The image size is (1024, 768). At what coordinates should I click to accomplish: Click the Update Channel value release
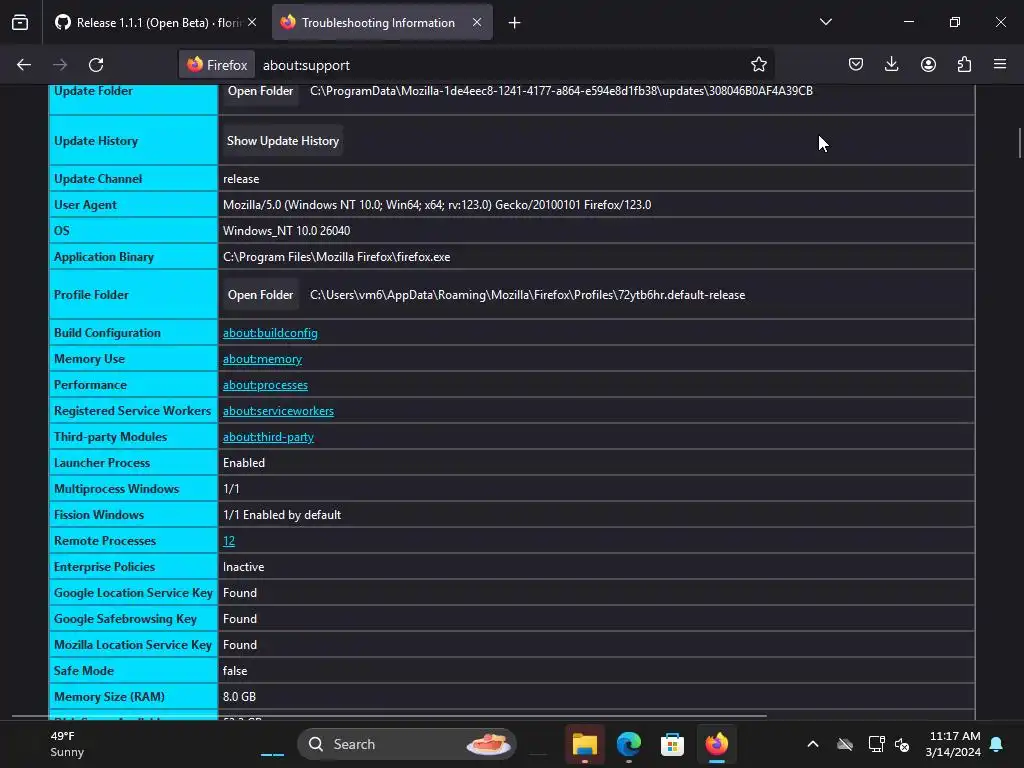click(x=241, y=179)
